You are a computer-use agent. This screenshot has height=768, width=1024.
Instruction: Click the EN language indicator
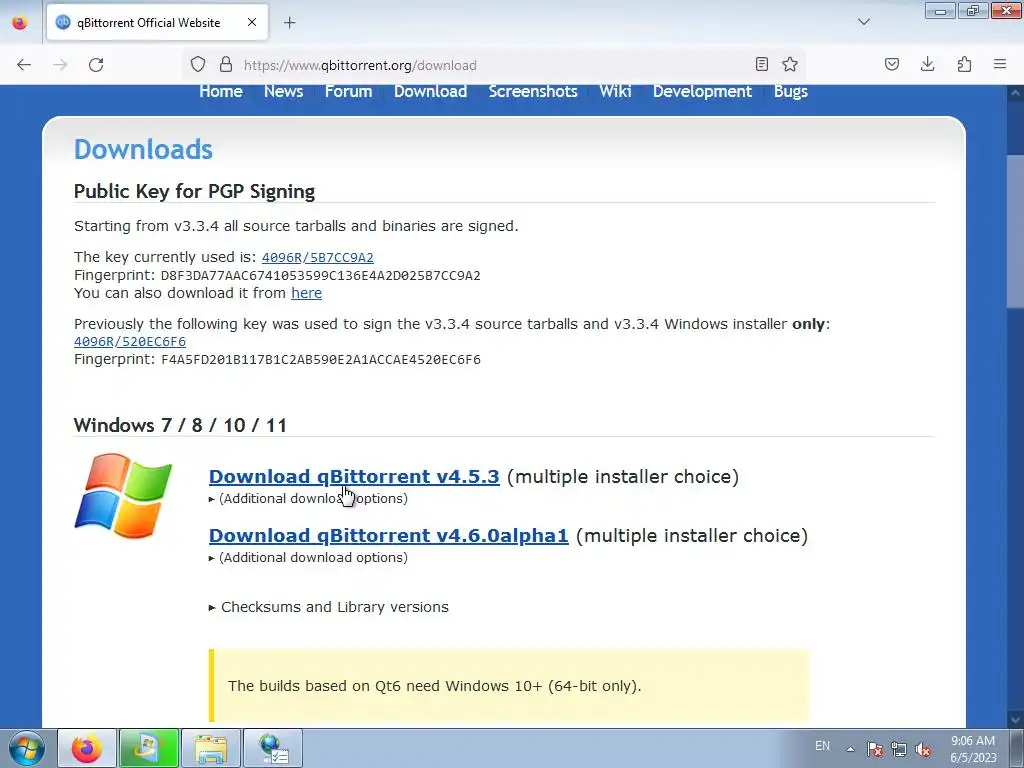pos(822,746)
